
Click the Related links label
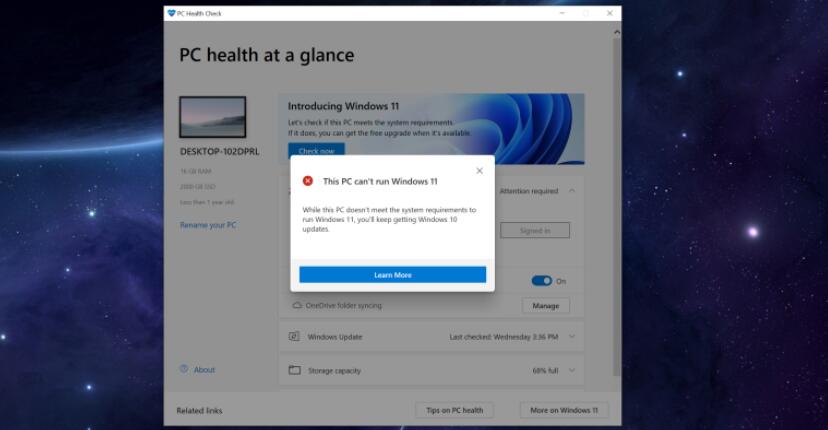(x=200, y=410)
